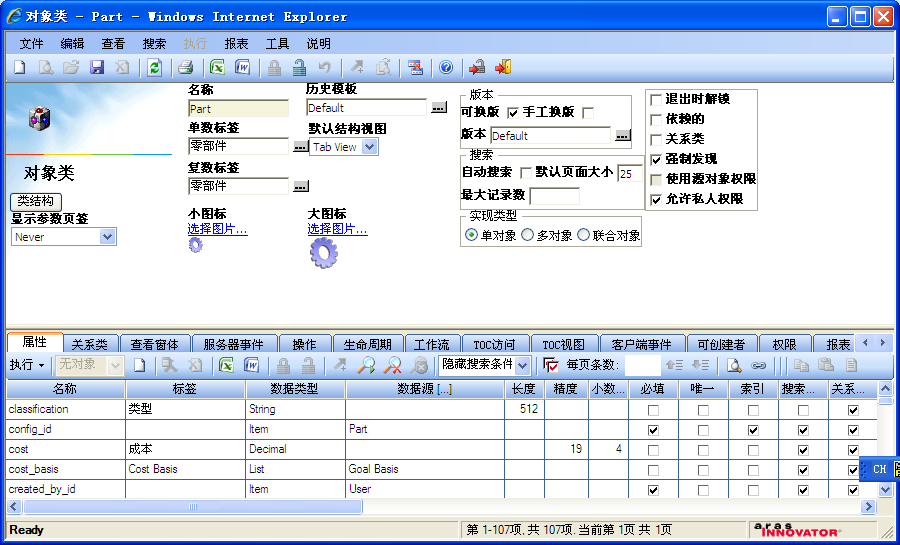The image size is (900, 545).
Task: Export properties grid to Excel
Action: [x=226, y=365]
